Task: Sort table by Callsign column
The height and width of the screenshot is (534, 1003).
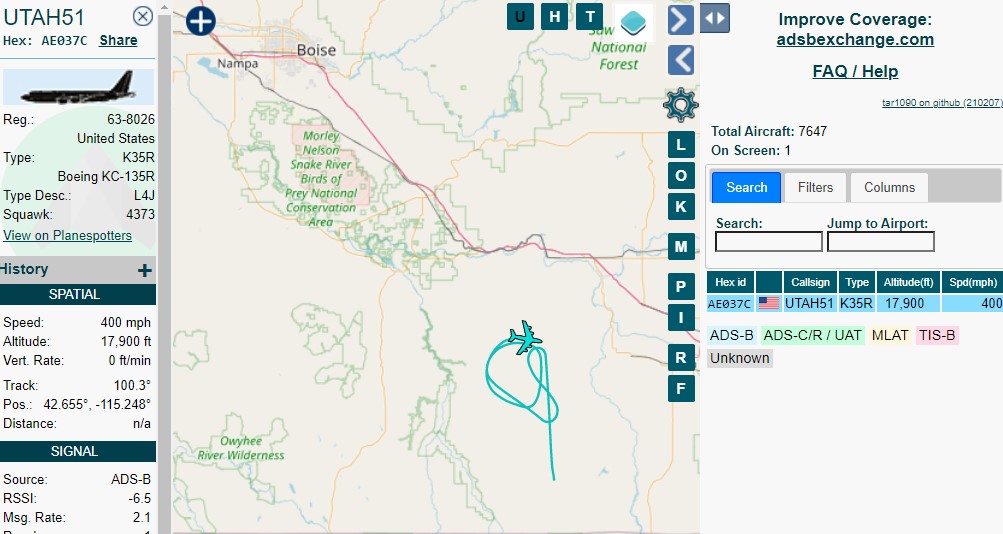Action: pyautogui.click(x=810, y=282)
